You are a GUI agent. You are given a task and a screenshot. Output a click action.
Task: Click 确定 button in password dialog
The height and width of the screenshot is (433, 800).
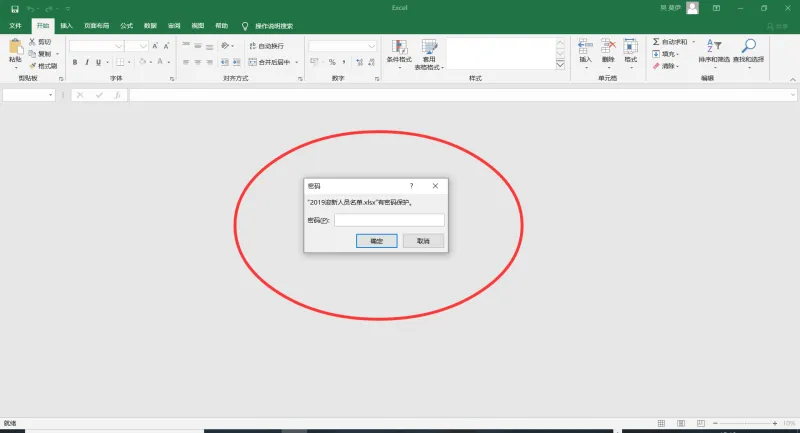coord(377,241)
